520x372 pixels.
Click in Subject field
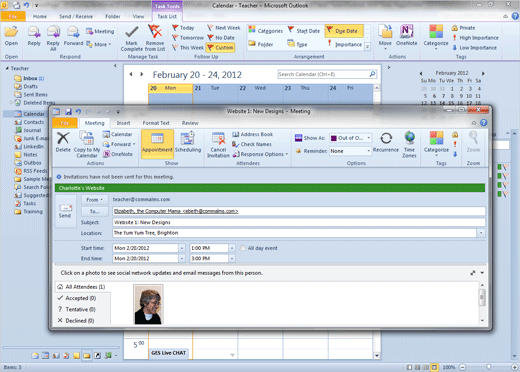(299, 222)
